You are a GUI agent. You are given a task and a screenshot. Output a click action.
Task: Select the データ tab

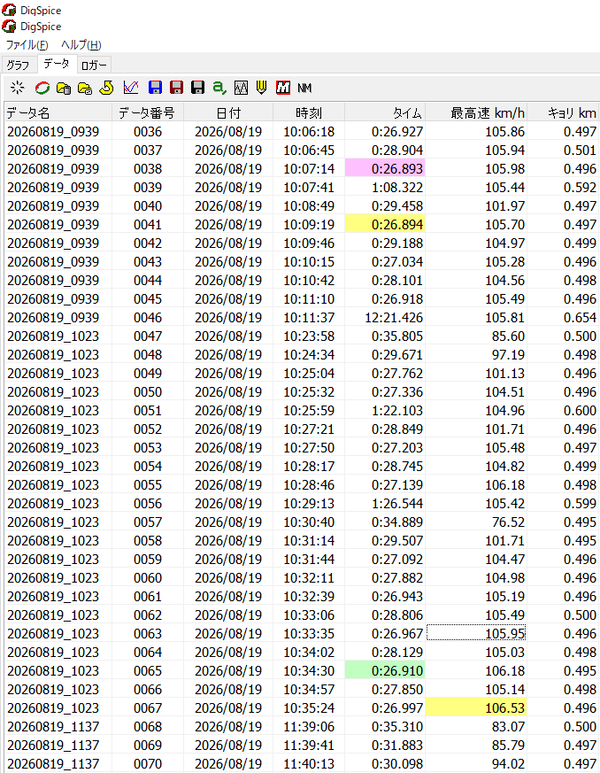(x=56, y=64)
